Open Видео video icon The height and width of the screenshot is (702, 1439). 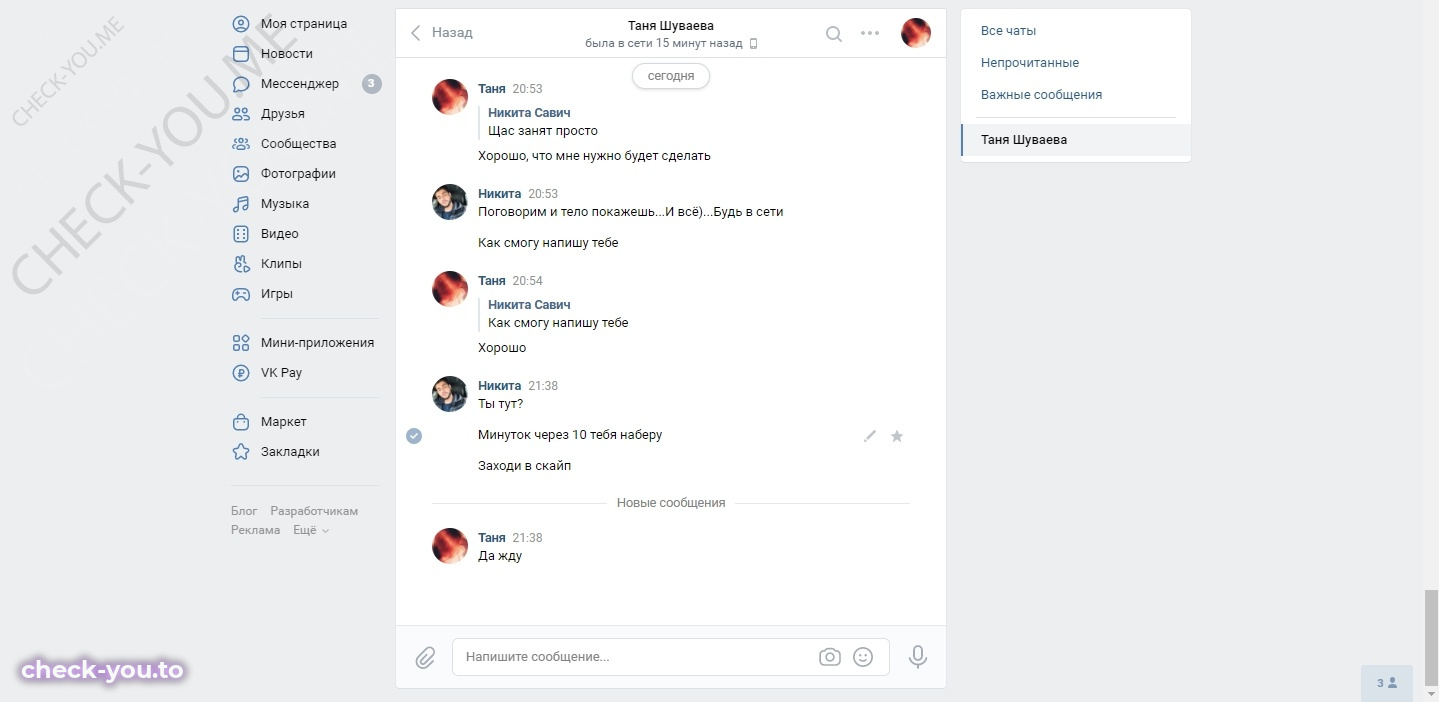click(241, 234)
